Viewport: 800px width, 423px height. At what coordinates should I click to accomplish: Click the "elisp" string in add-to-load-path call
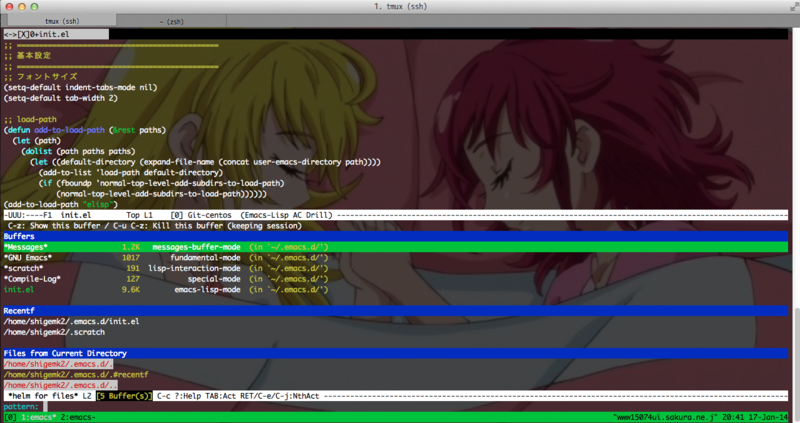click(98, 205)
